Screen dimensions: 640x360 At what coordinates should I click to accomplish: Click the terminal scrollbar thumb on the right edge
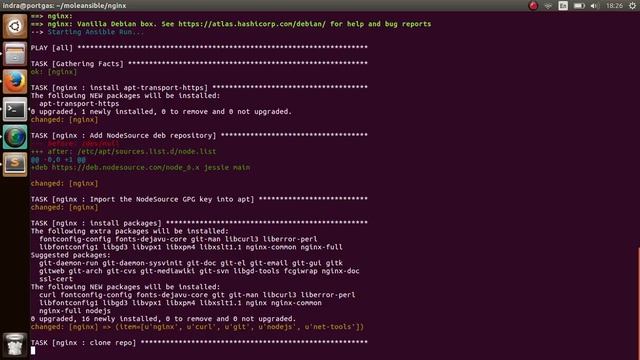point(639,303)
